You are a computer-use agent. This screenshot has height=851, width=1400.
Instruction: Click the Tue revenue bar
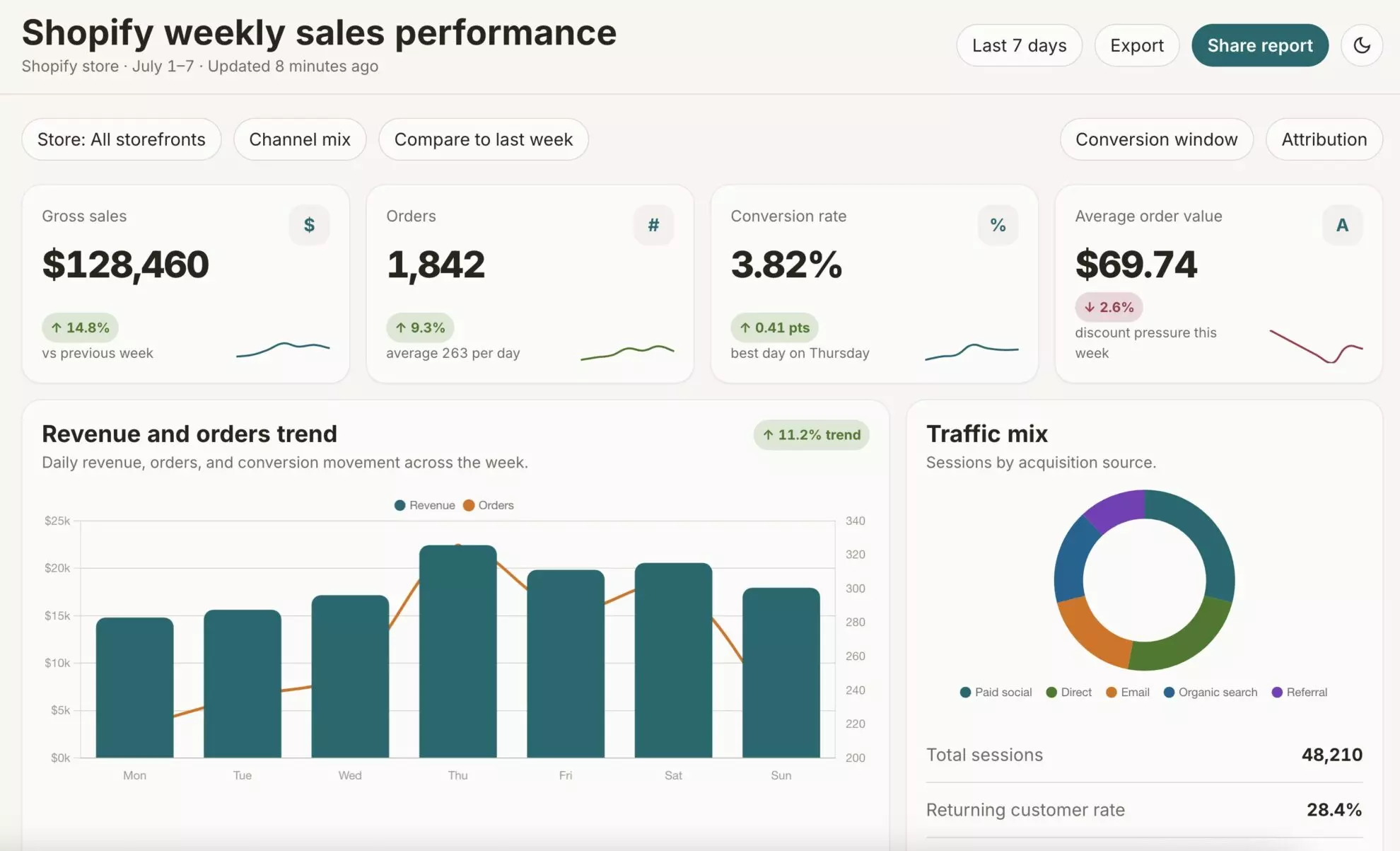click(243, 683)
